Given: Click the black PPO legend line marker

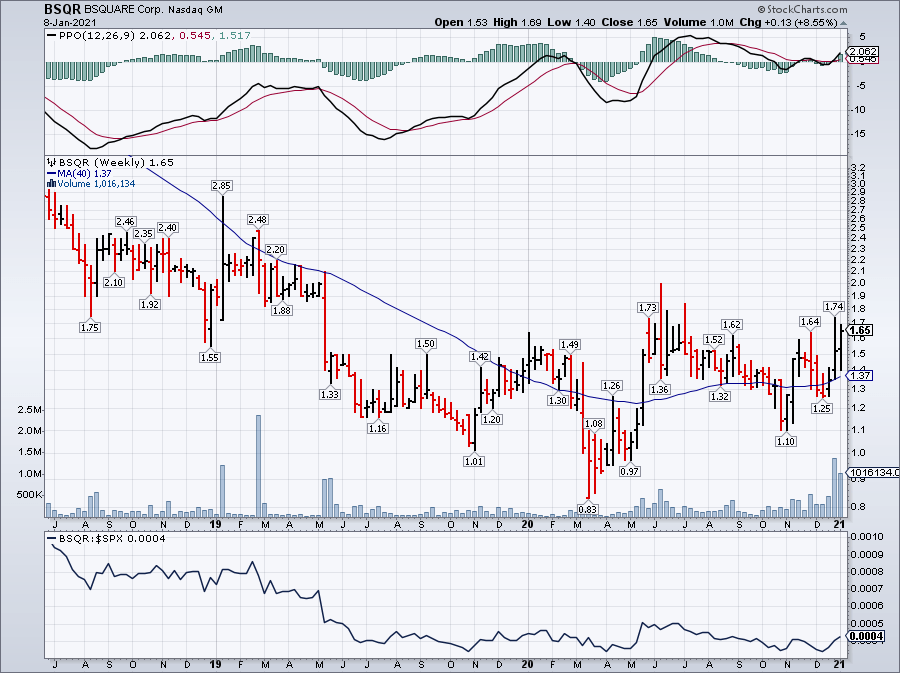Looking at the screenshot, I should [x=51, y=36].
